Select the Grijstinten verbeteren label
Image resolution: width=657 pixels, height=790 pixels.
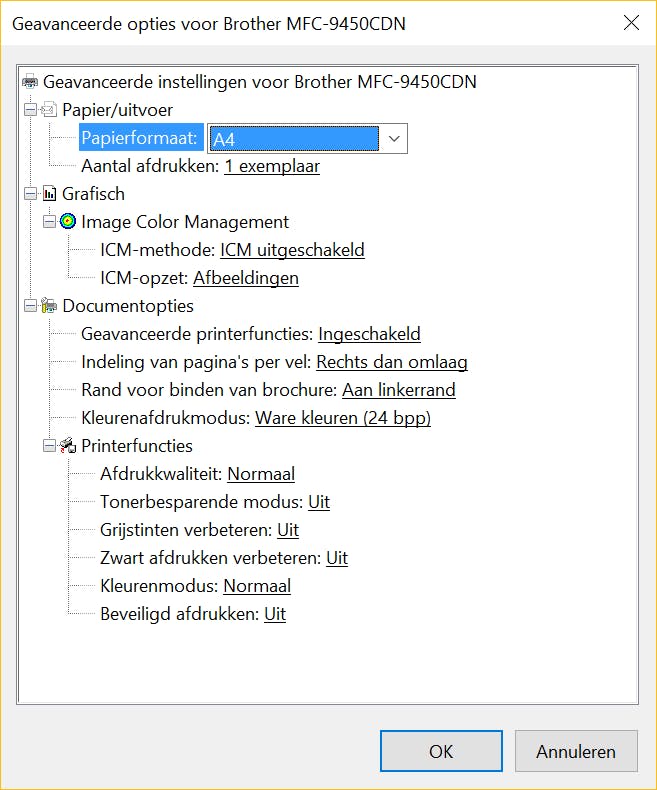point(186,530)
